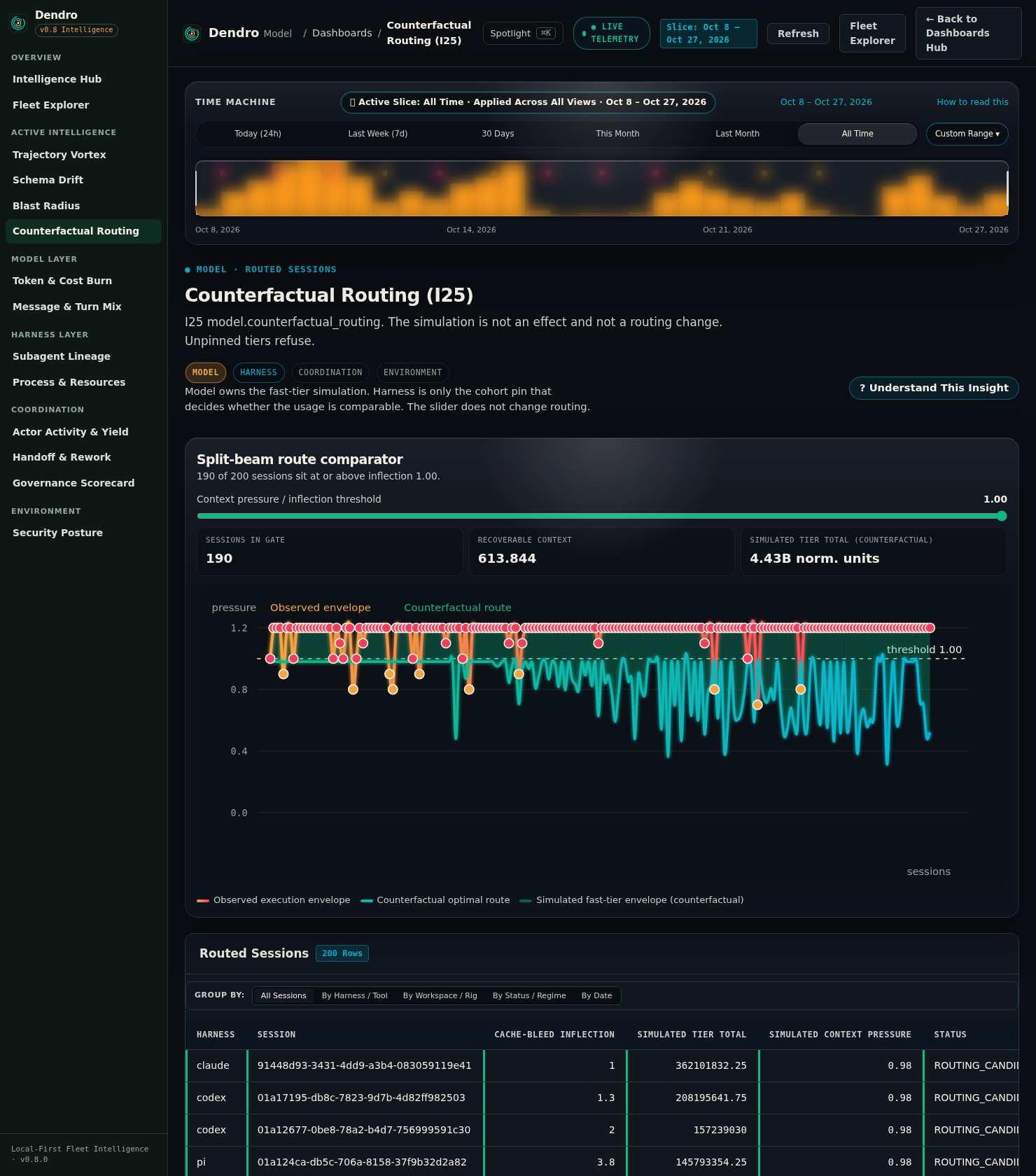This screenshot has width=1036, height=1176.
Task: Toggle the MODEL layer chip
Action: [x=205, y=372]
